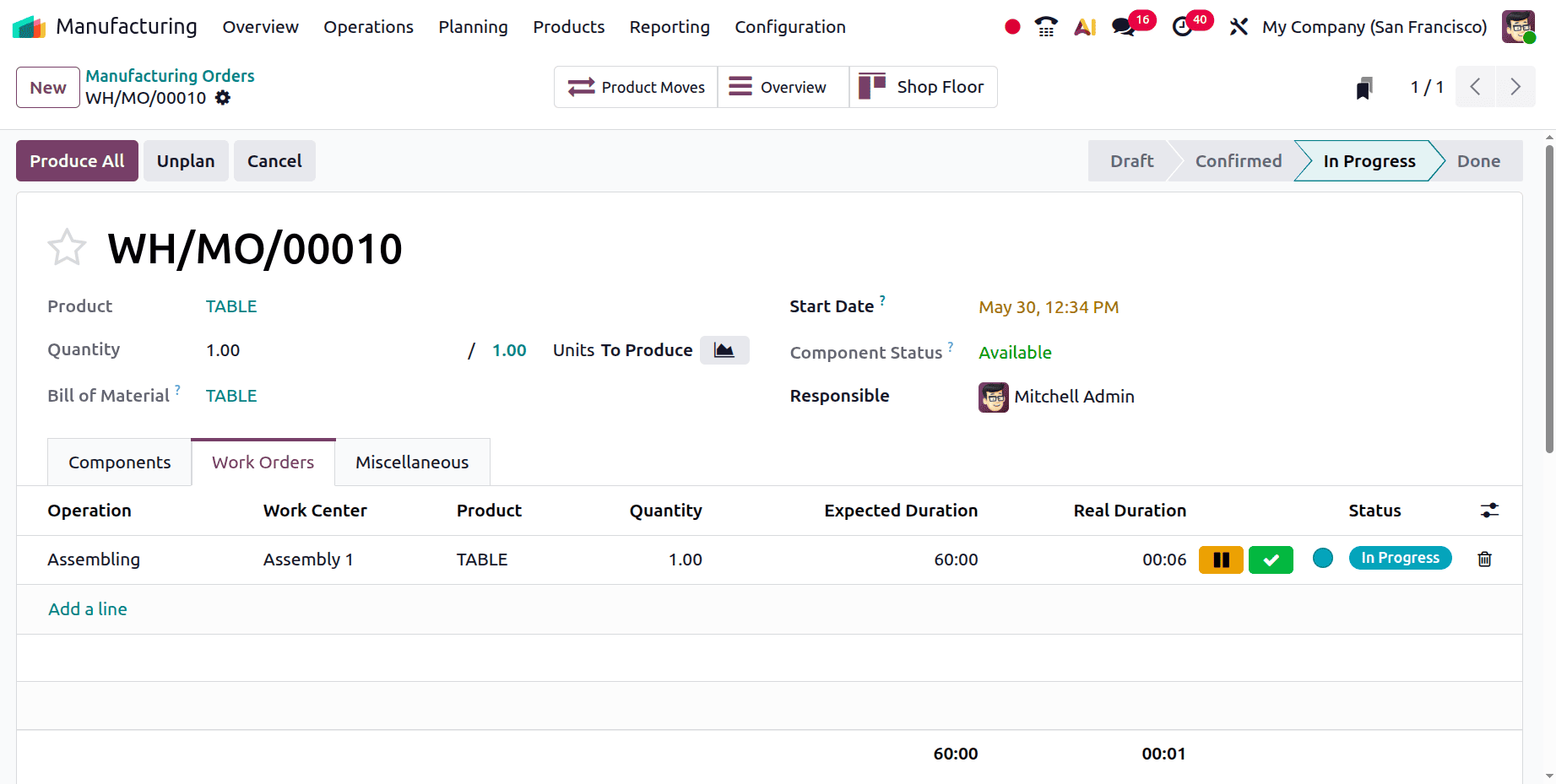Open the optional columns adjust icon
The width and height of the screenshot is (1556, 784).
tap(1490, 511)
